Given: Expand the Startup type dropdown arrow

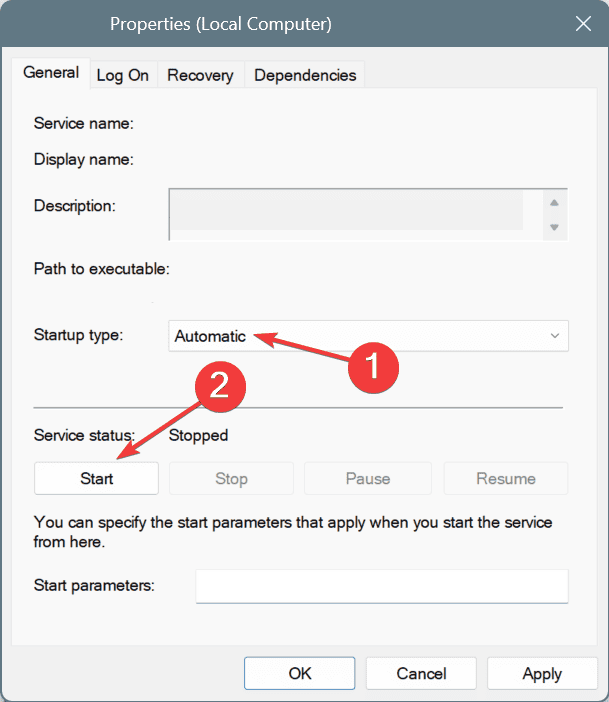Looking at the screenshot, I should tap(555, 336).
